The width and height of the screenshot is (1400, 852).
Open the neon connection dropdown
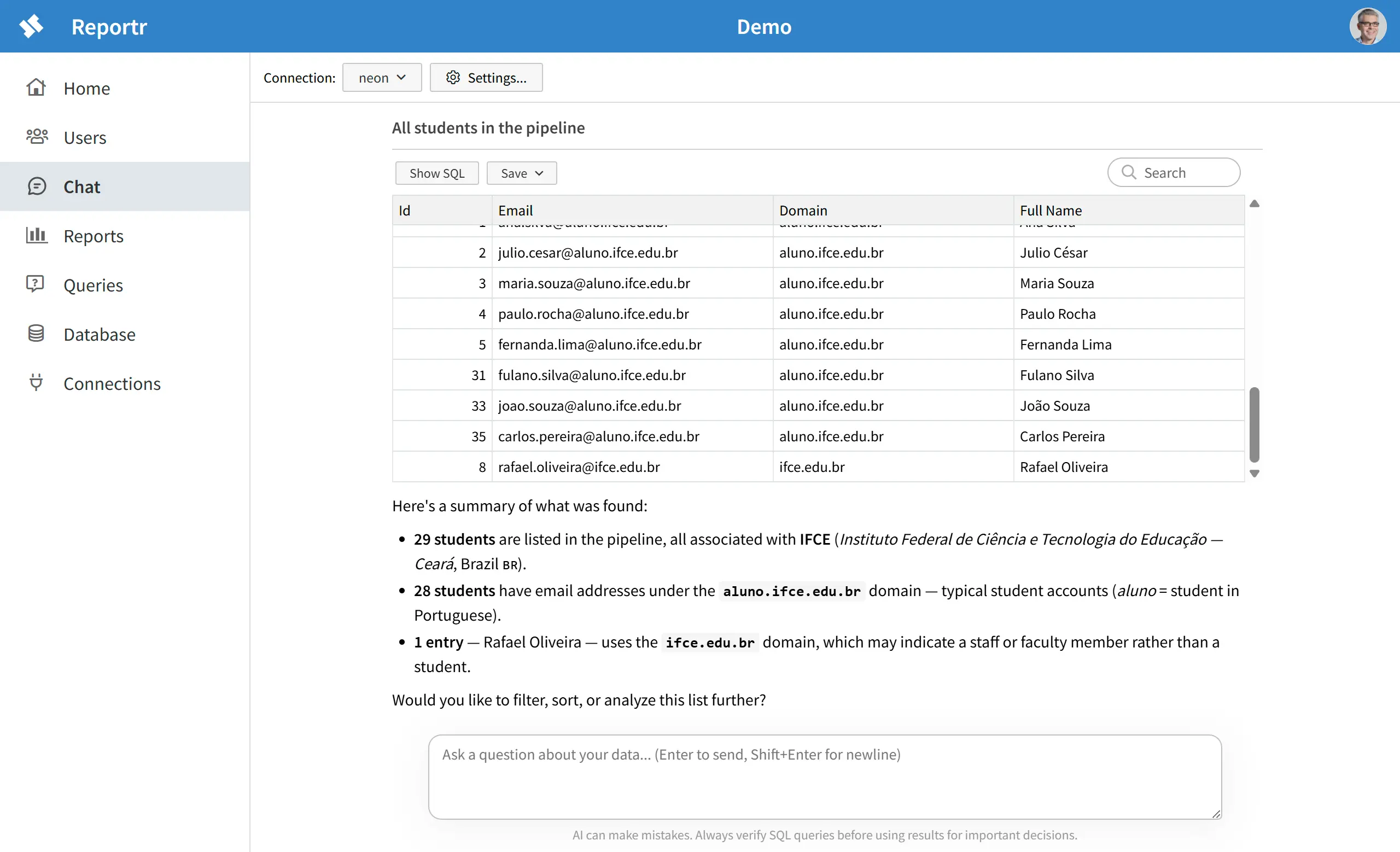coord(382,78)
